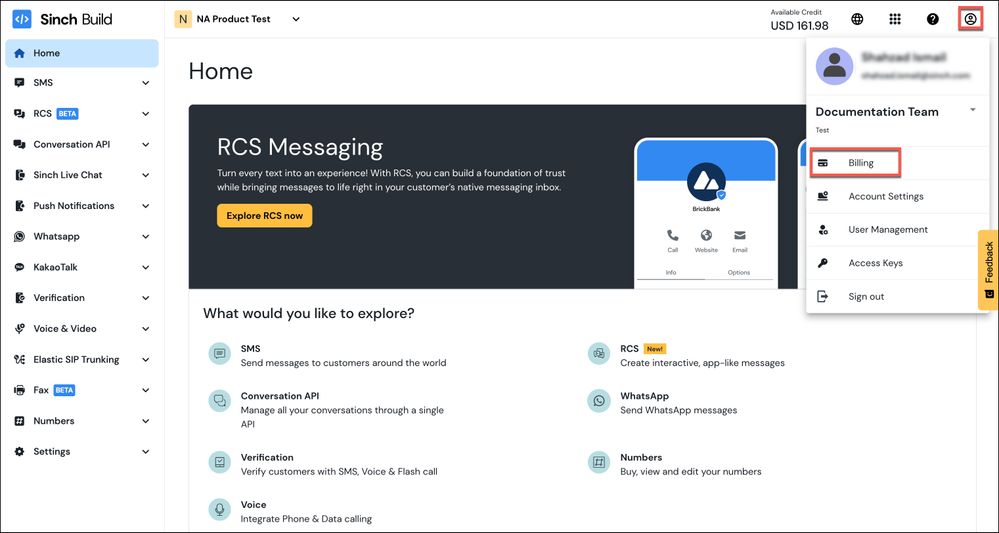Select Access Keys menu item
The height and width of the screenshot is (533, 999).
tap(875, 263)
